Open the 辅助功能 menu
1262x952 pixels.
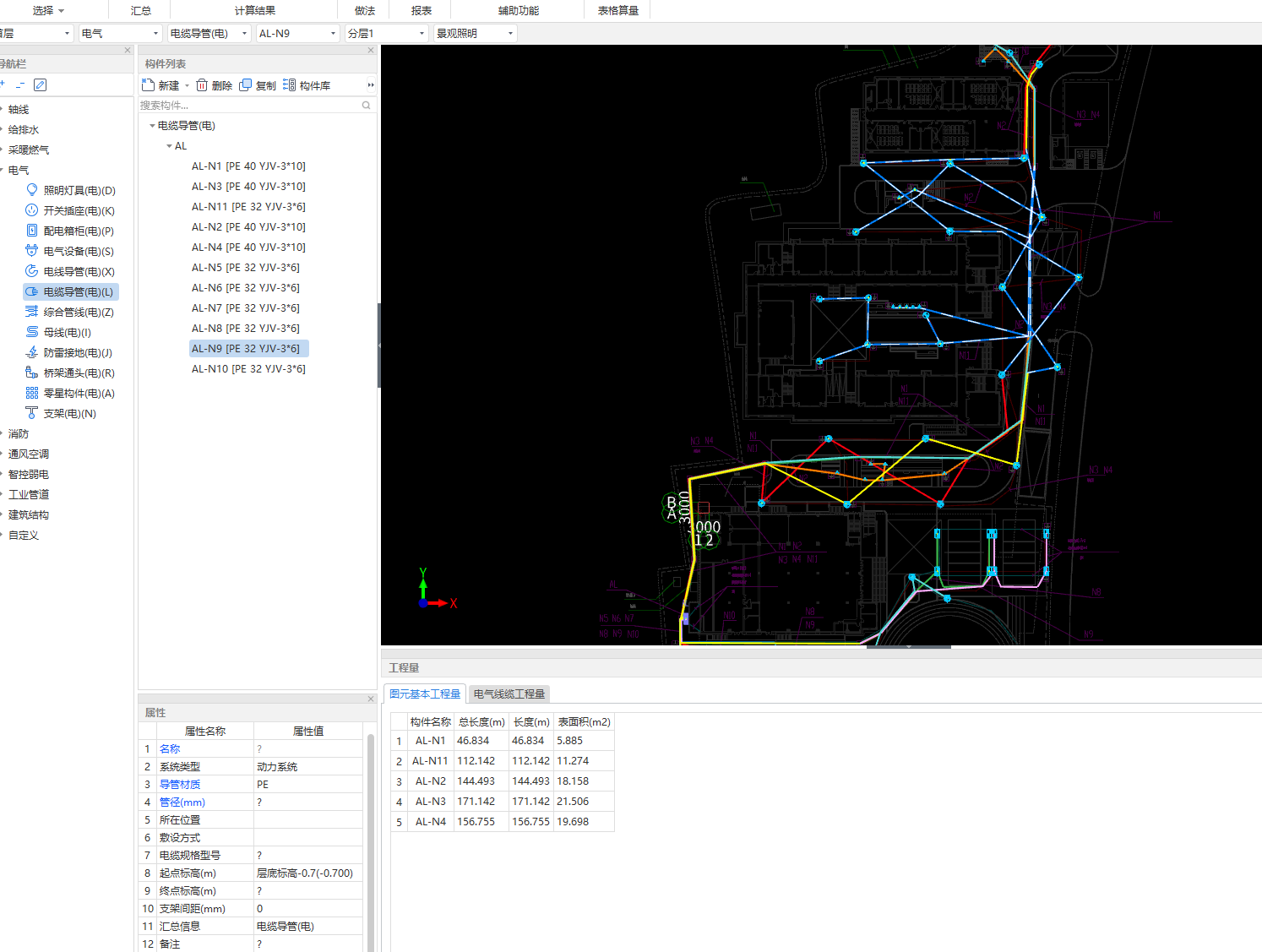[x=518, y=11]
